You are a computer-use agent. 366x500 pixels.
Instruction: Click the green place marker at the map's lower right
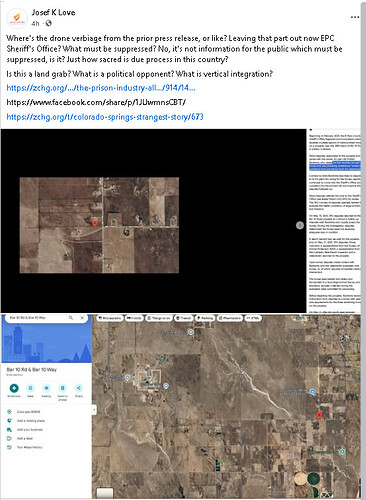tap(342, 452)
